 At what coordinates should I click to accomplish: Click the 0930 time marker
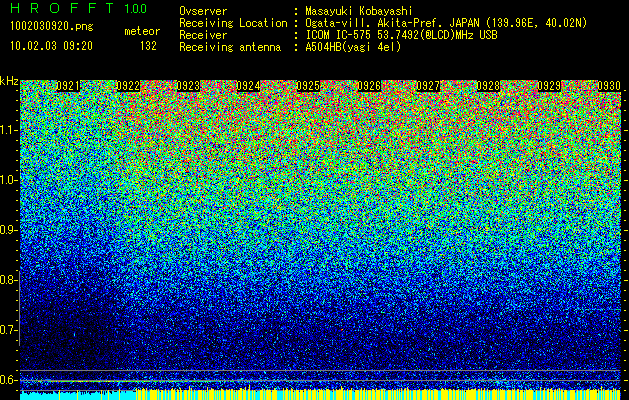point(609,86)
